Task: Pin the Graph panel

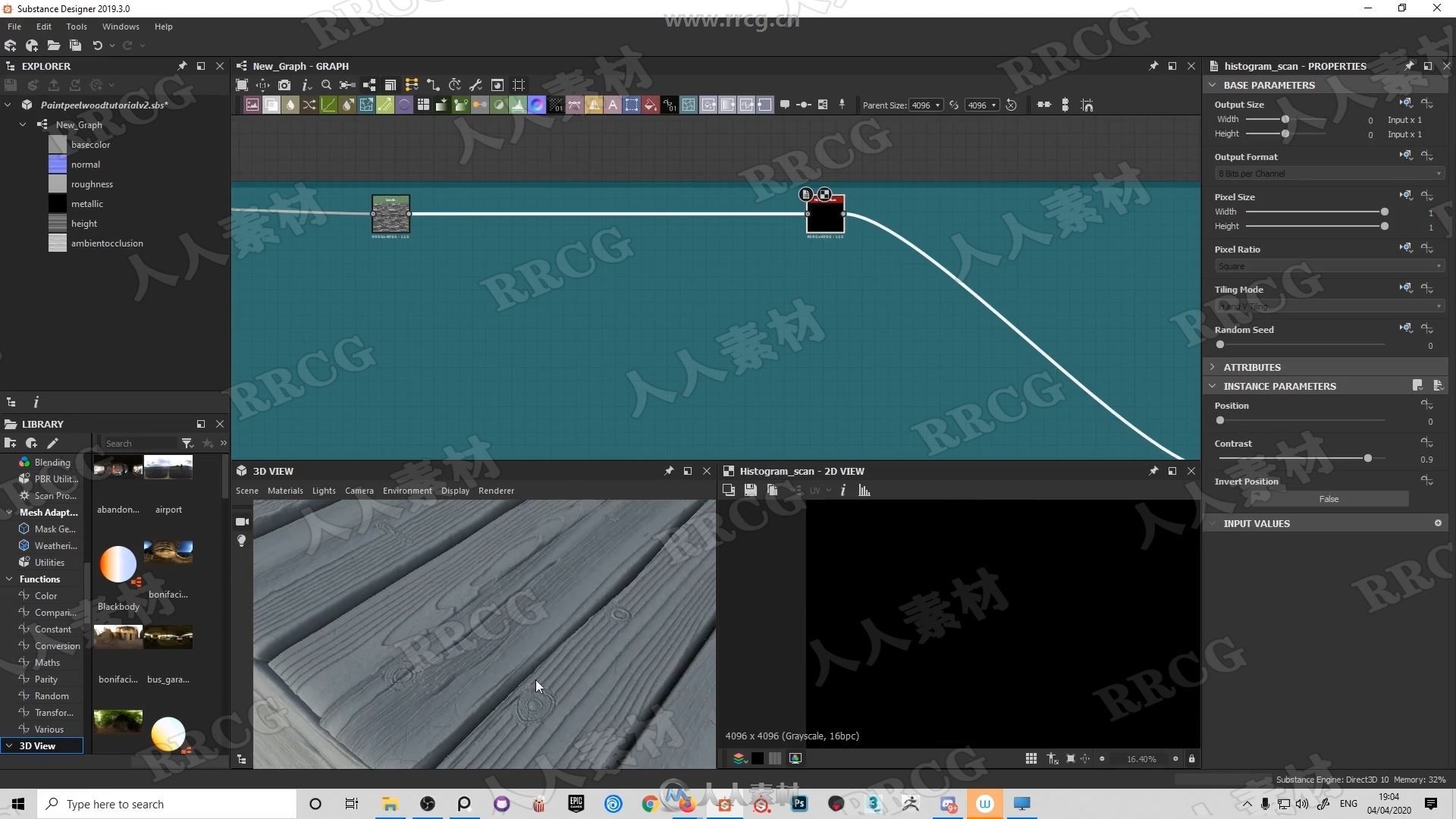Action: click(1153, 66)
